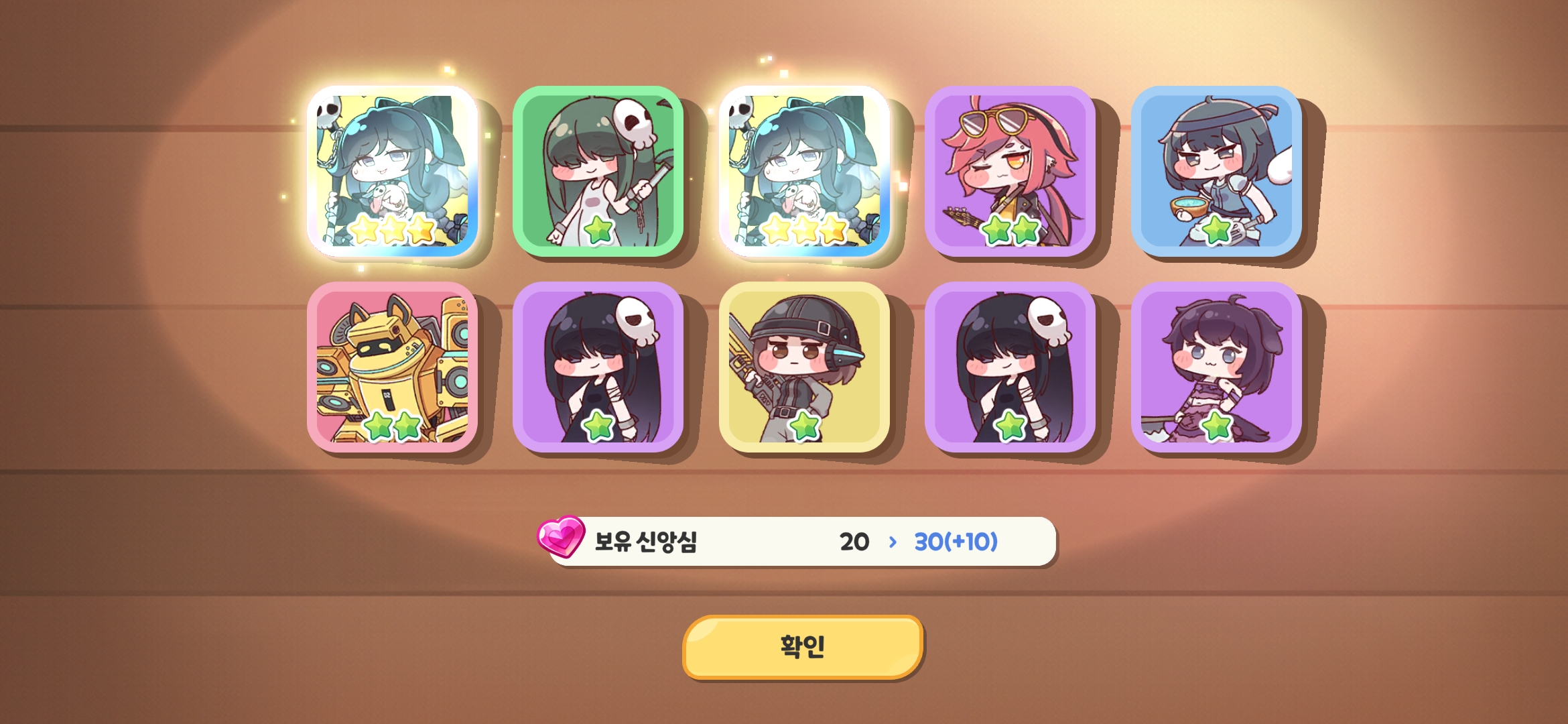Select the second glowing three-star character card

point(804,171)
